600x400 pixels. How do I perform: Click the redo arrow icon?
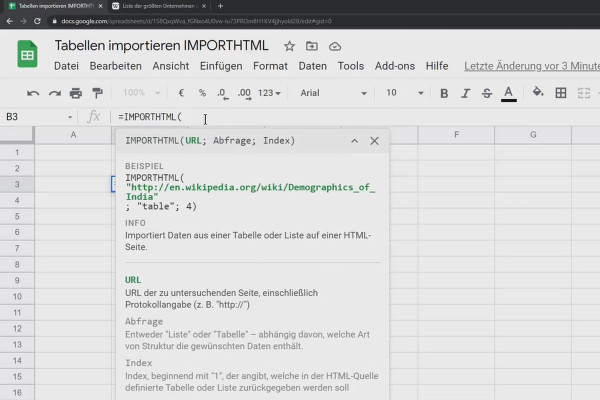pos(54,93)
